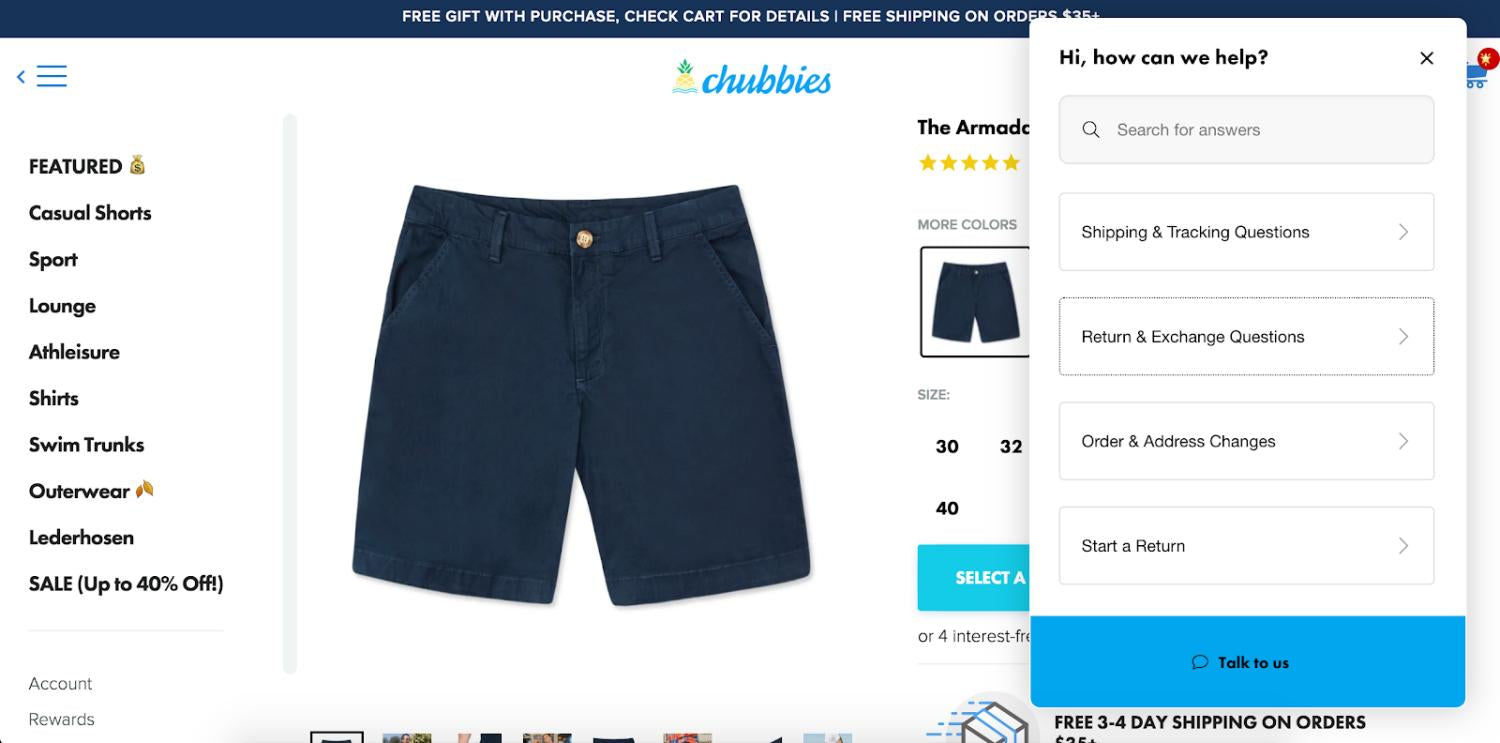Close the help widget panel
The height and width of the screenshot is (743, 1500).
click(x=1427, y=58)
